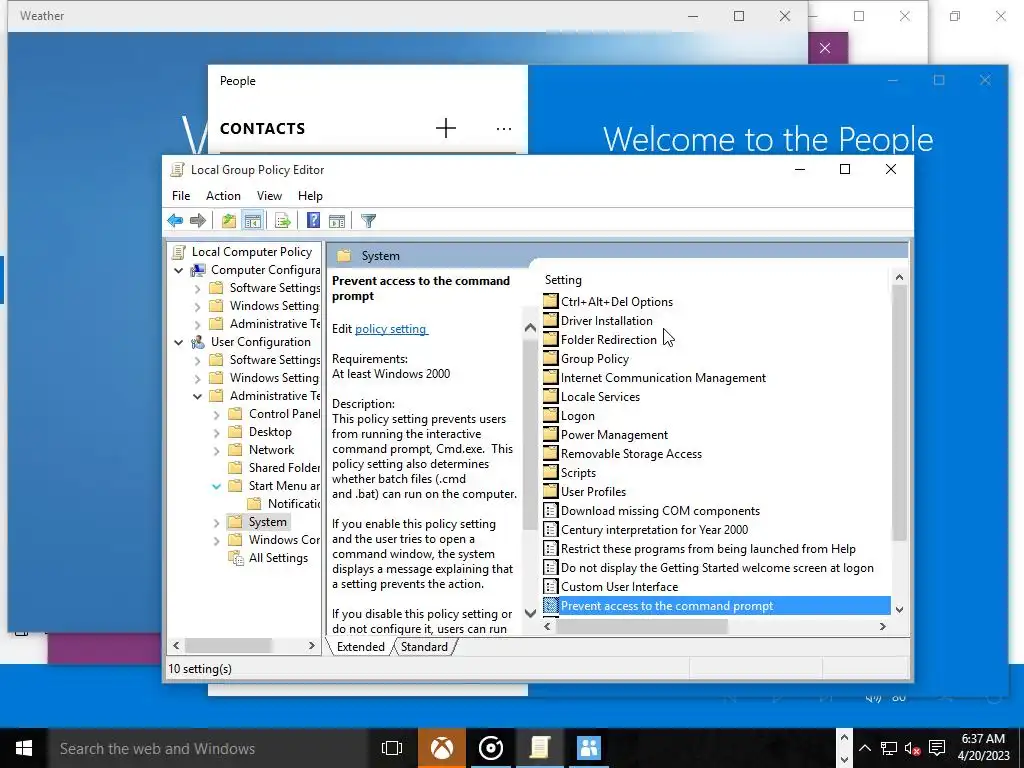The image size is (1024, 768).
Task: Select the Network folder in tree
Action: coord(271,450)
